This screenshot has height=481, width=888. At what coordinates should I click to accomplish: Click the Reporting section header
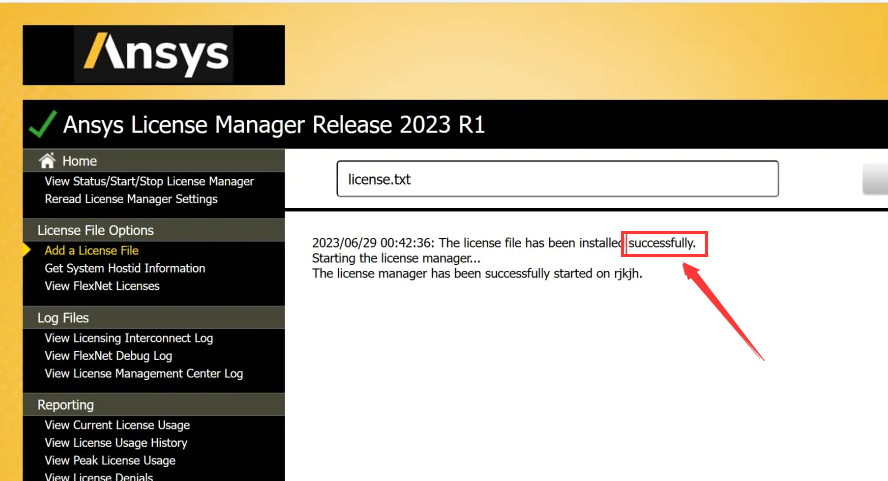pyautogui.click(x=153, y=405)
